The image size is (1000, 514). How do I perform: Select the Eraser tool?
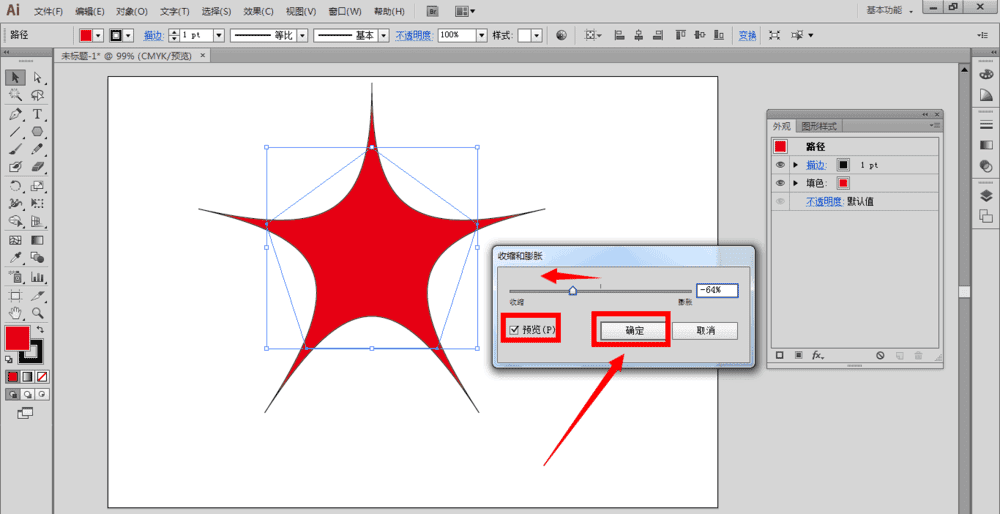pyautogui.click(x=38, y=167)
